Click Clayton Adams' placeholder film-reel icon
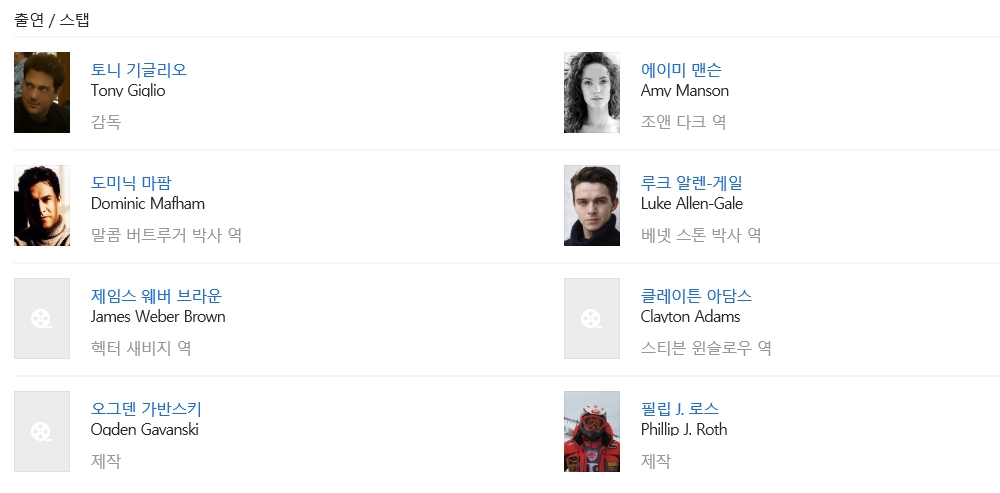 (592, 319)
